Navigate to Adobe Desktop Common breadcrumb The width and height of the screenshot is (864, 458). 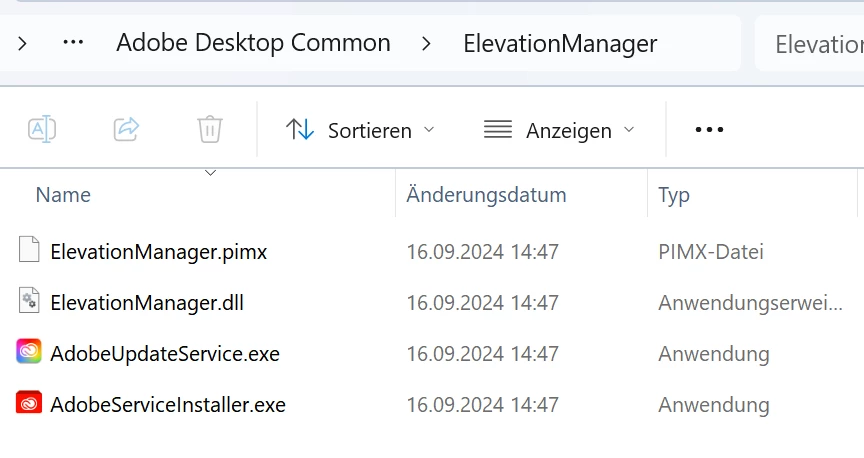[x=253, y=43]
